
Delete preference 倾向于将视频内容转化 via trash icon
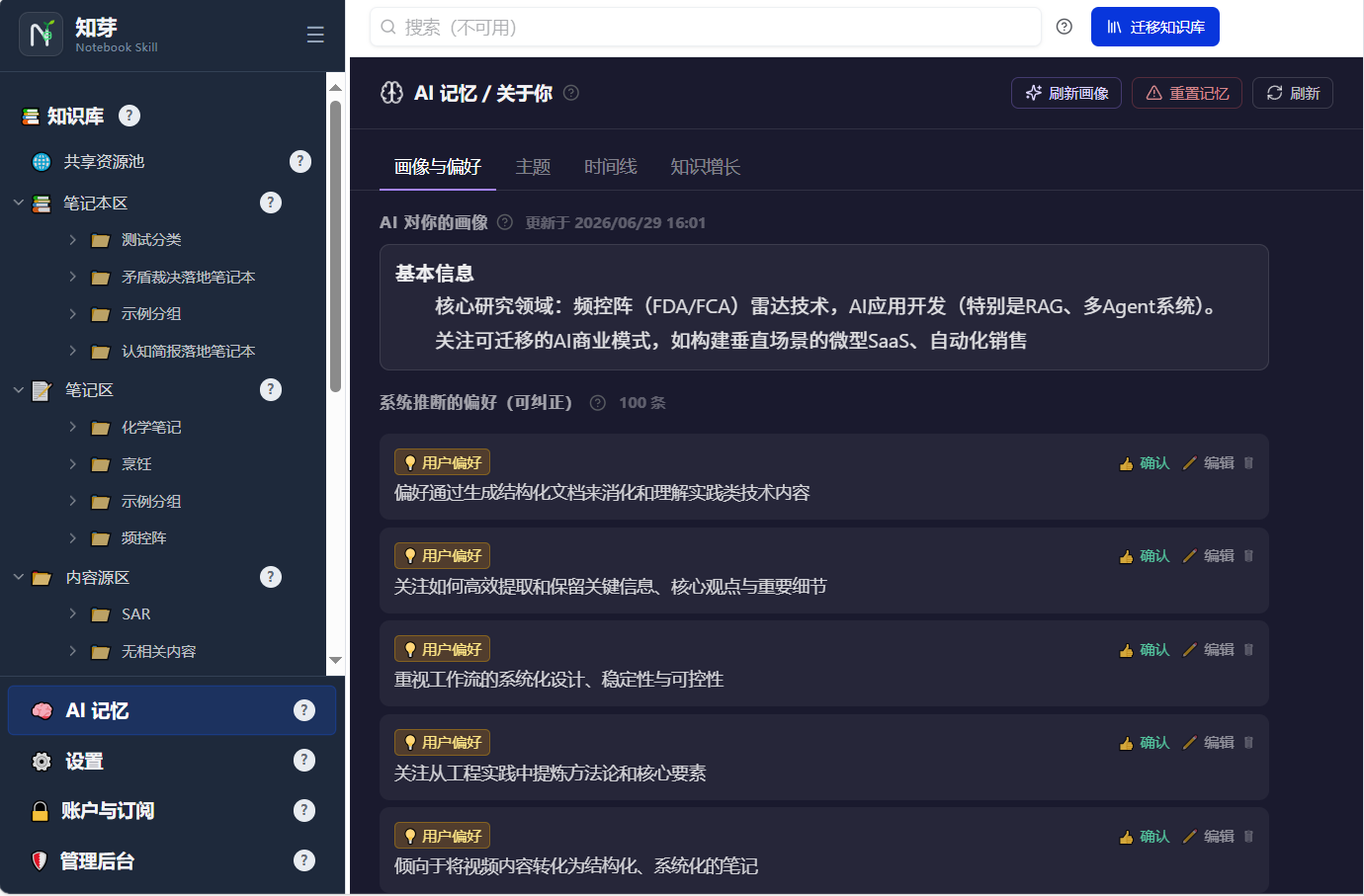(1248, 837)
